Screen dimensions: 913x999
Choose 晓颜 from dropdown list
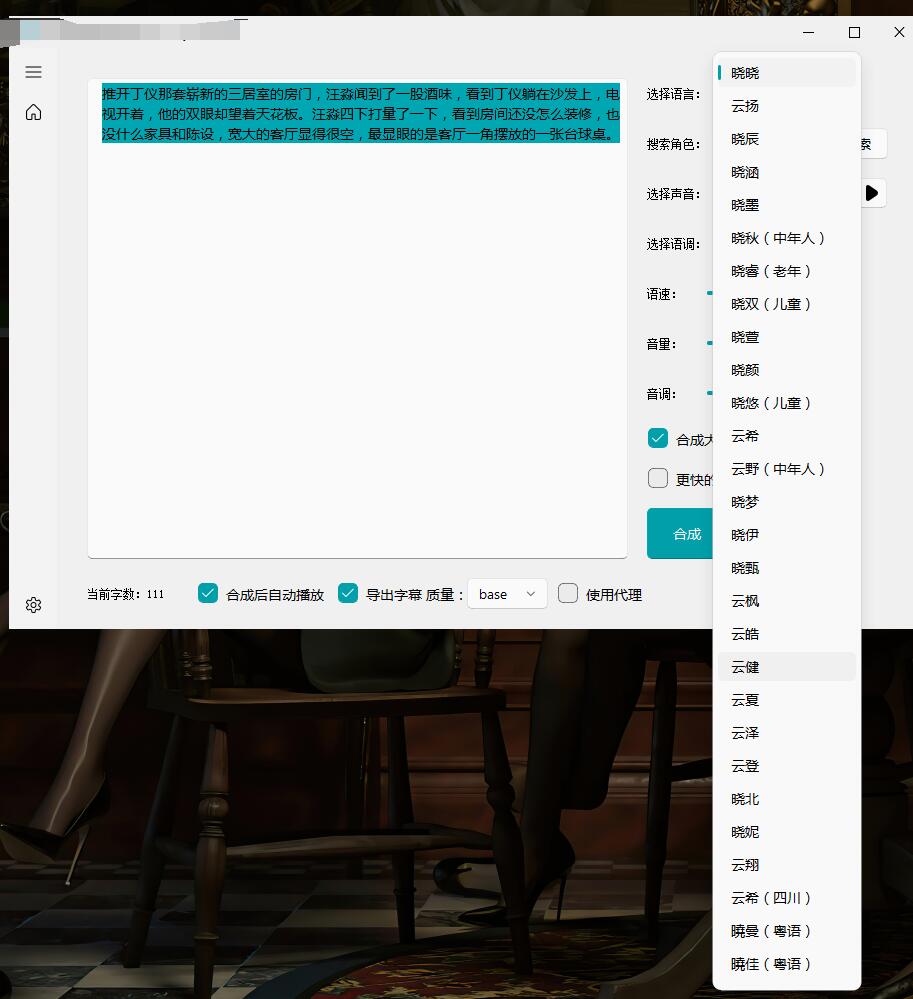(x=787, y=370)
